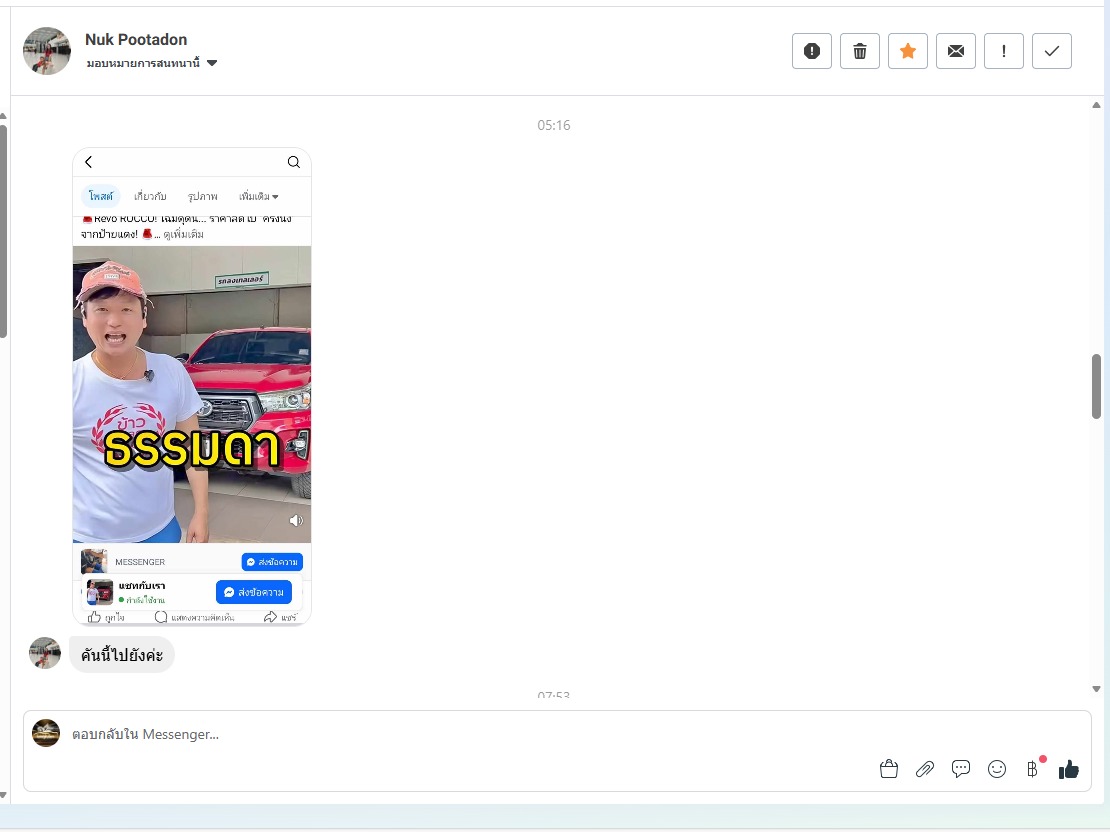The height and width of the screenshot is (832, 1110).
Task: Click the share arrow icon under post
Action: point(270,617)
